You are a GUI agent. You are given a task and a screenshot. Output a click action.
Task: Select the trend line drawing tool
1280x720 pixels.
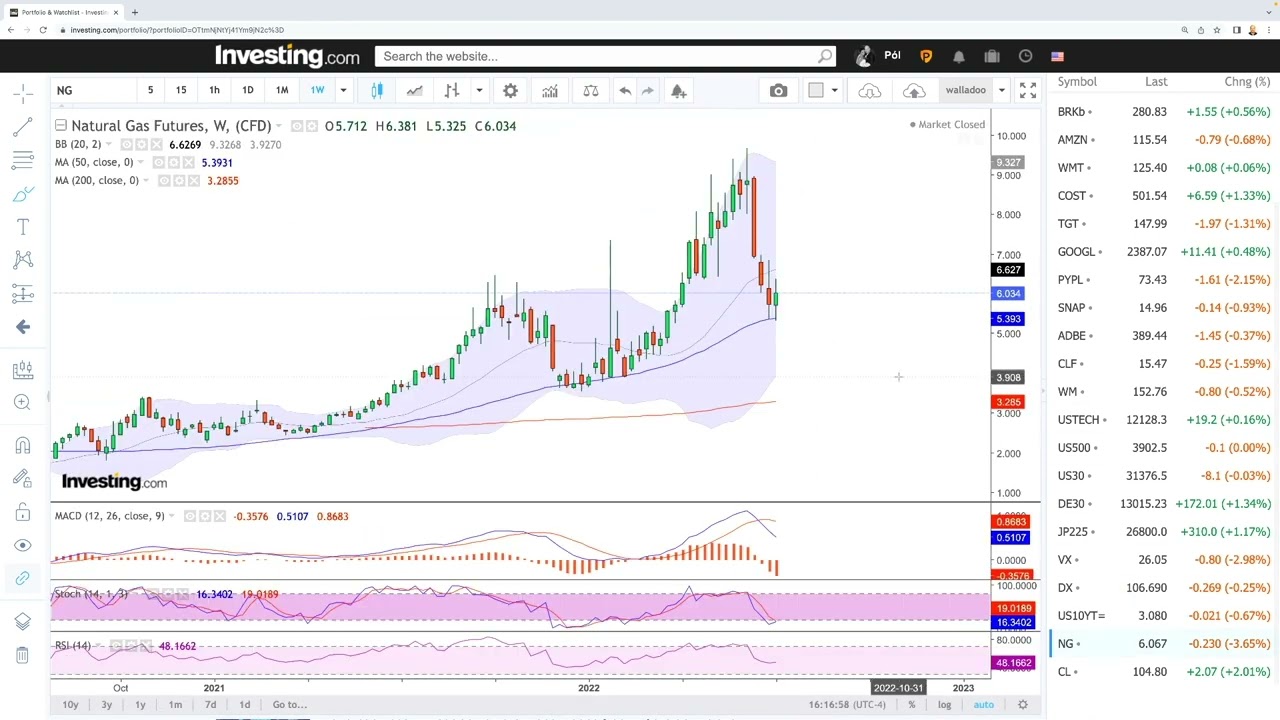[x=23, y=127]
